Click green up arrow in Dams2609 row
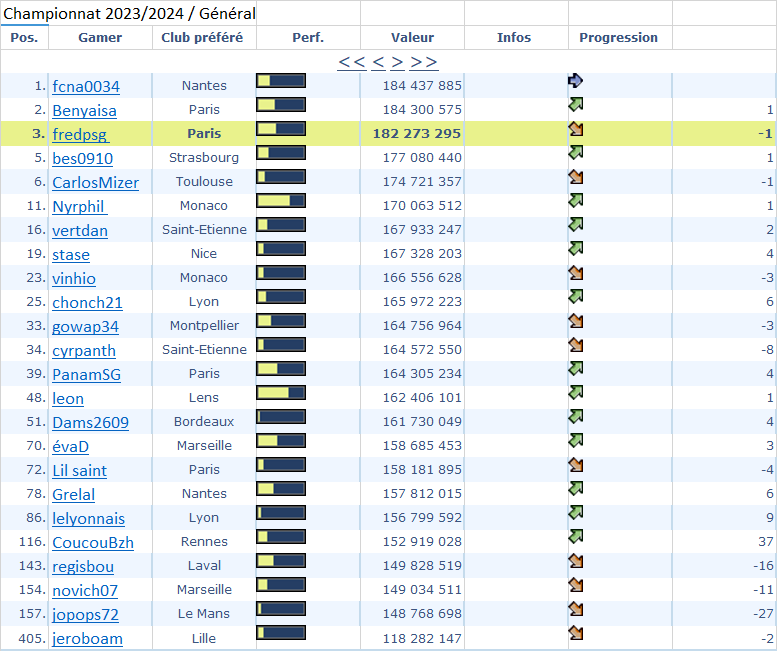The image size is (777, 651). [575, 417]
